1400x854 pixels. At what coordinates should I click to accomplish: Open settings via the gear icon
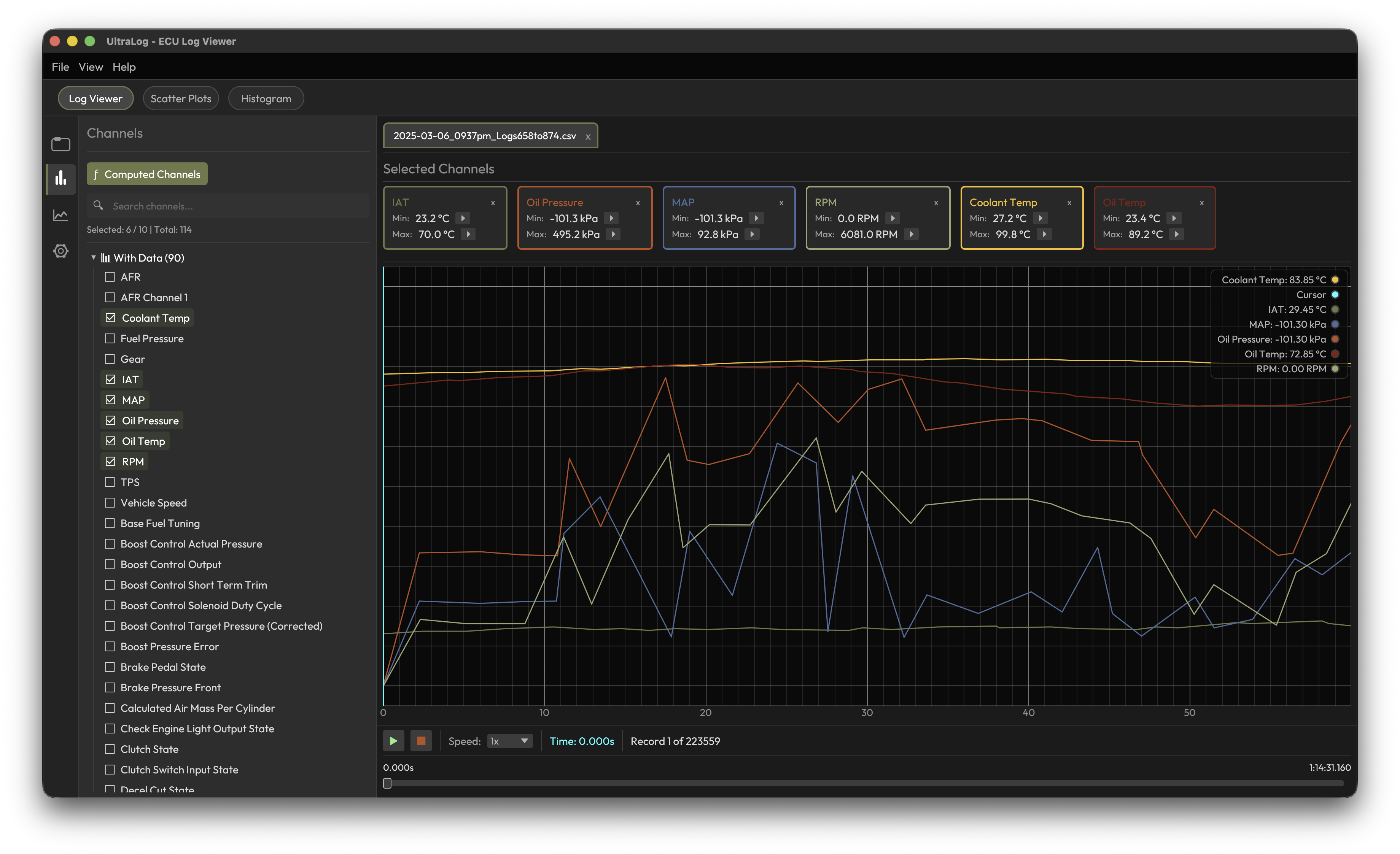click(x=60, y=251)
